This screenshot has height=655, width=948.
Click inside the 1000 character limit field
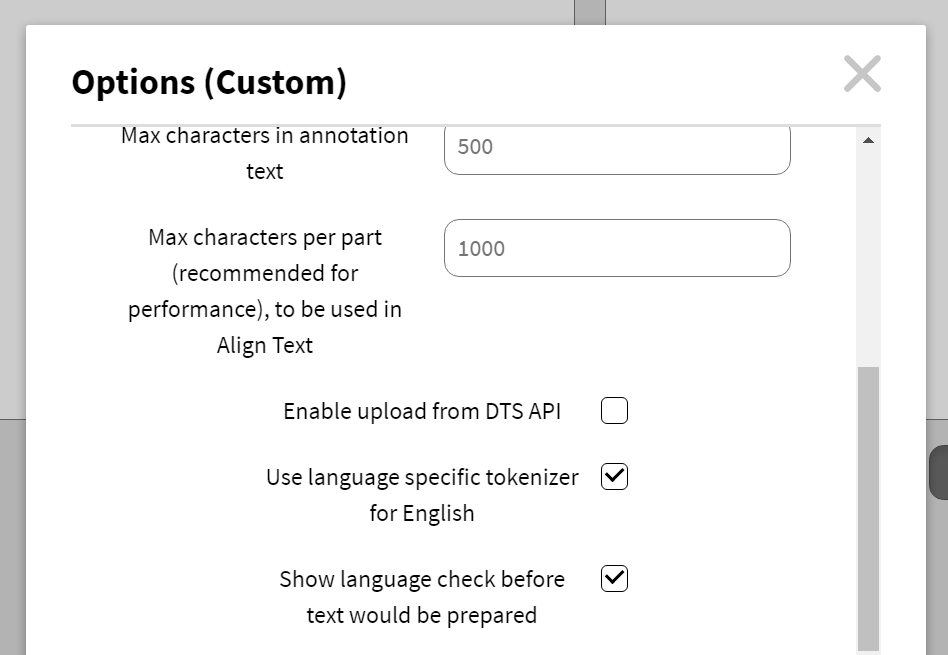coord(617,248)
